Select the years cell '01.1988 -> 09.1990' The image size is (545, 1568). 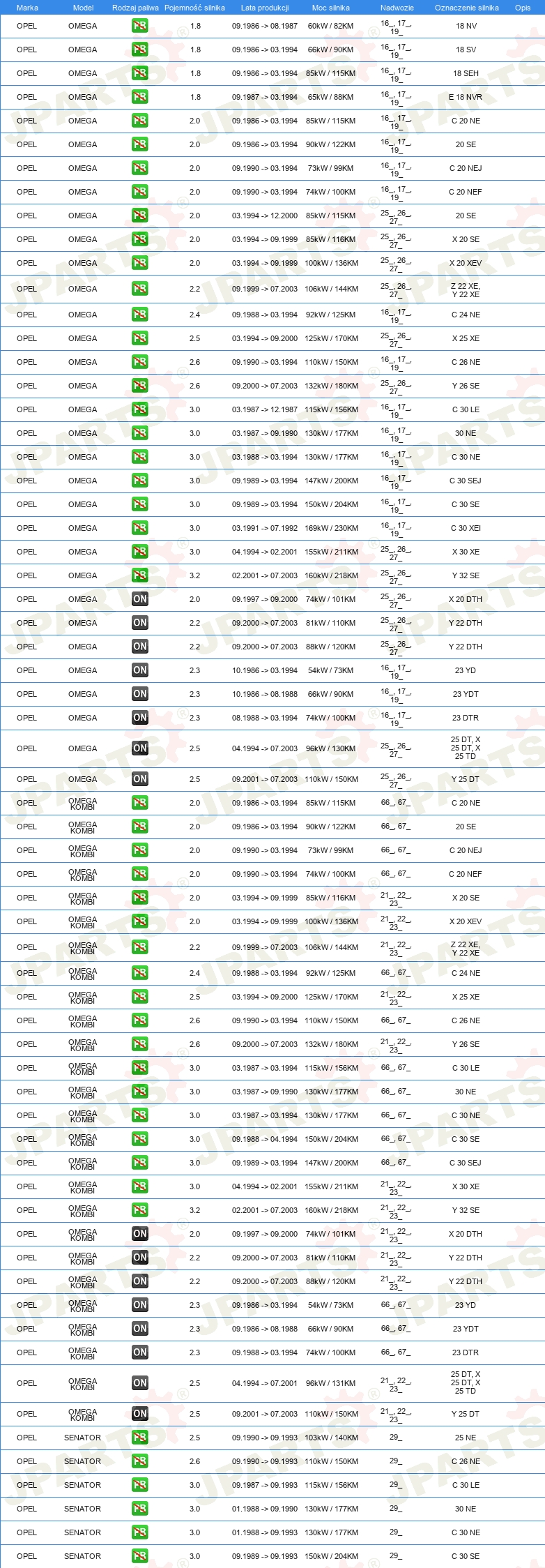click(265, 1509)
